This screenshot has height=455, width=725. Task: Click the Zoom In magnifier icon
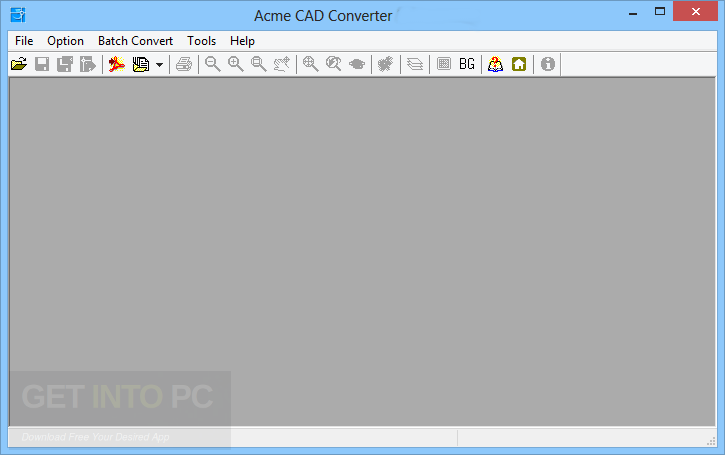236,64
